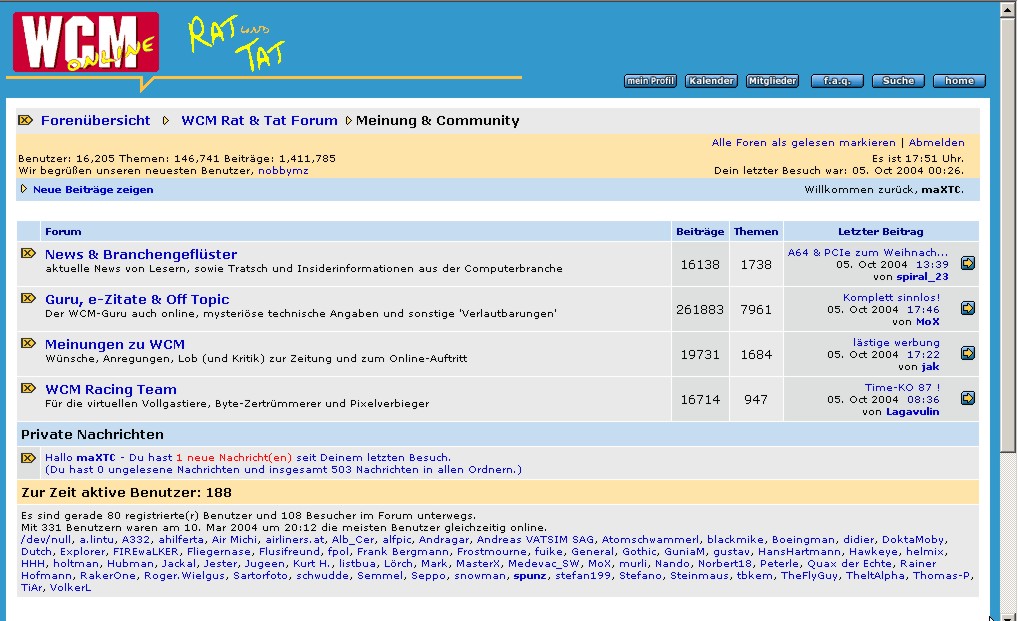The height and width of the screenshot is (621, 1018).
Task: Click the triangle arrow before Meinung & Community
Action: tap(349, 121)
